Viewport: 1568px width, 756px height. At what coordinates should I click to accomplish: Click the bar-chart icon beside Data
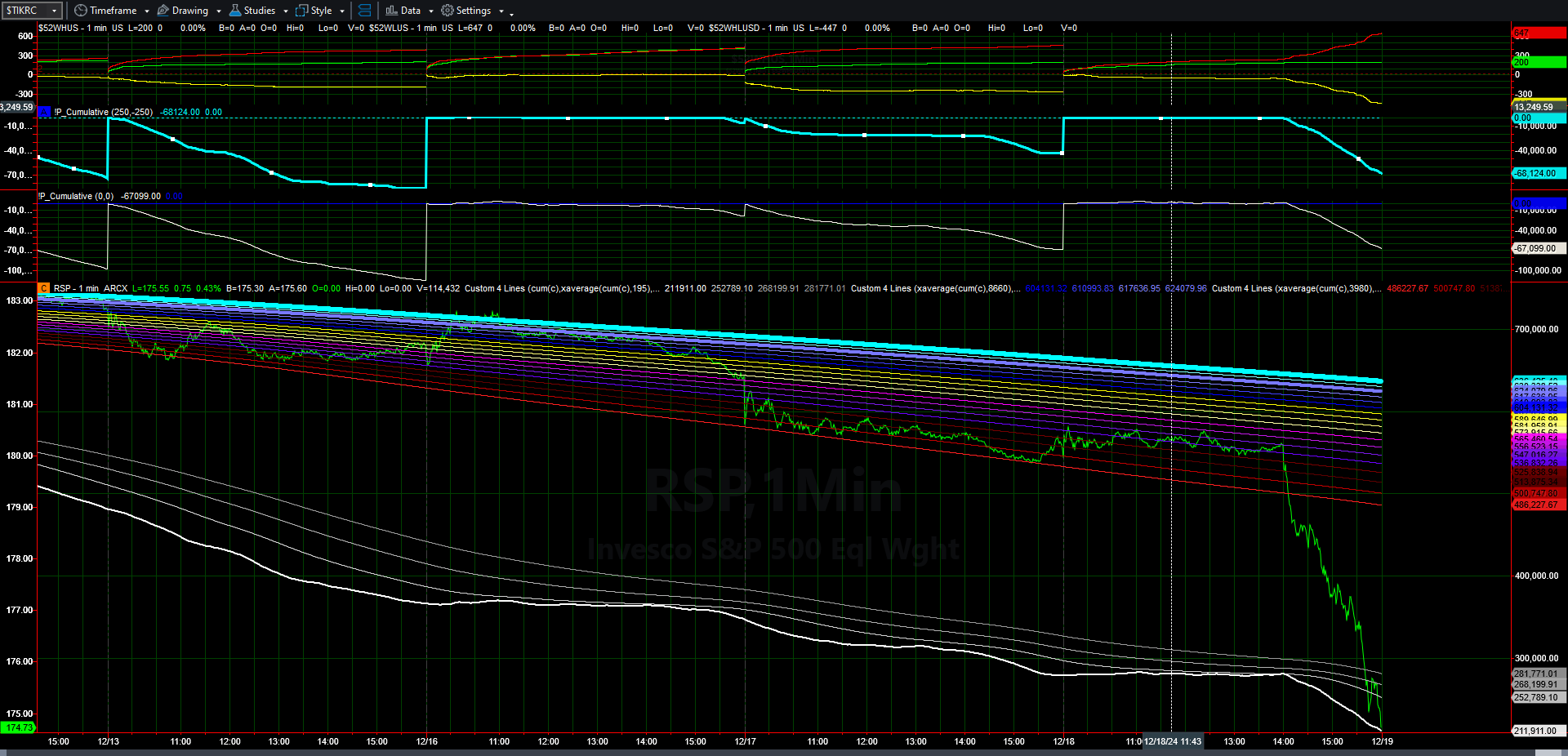coord(391,11)
